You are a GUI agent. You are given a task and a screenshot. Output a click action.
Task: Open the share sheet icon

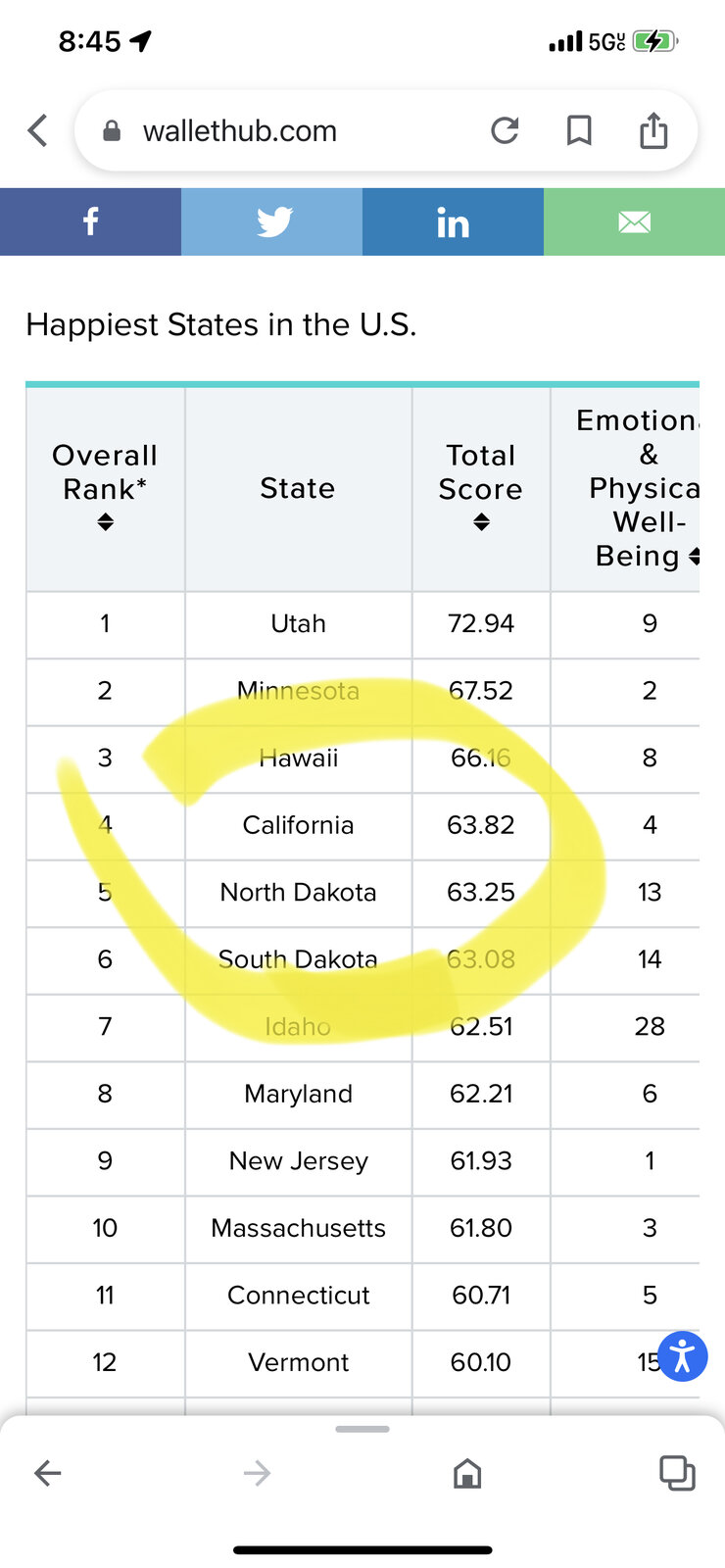click(653, 129)
